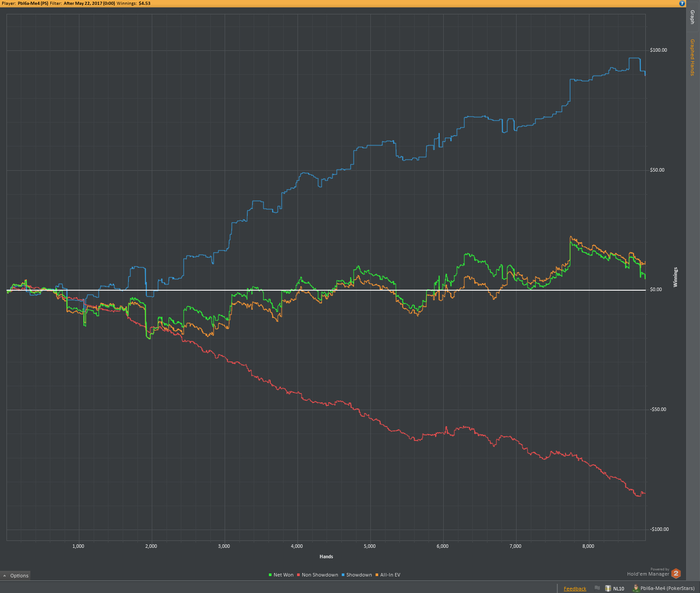Click the -$100.00 axis label
The height and width of the screenshot is (593, 700).
click(x=659, y=529)
